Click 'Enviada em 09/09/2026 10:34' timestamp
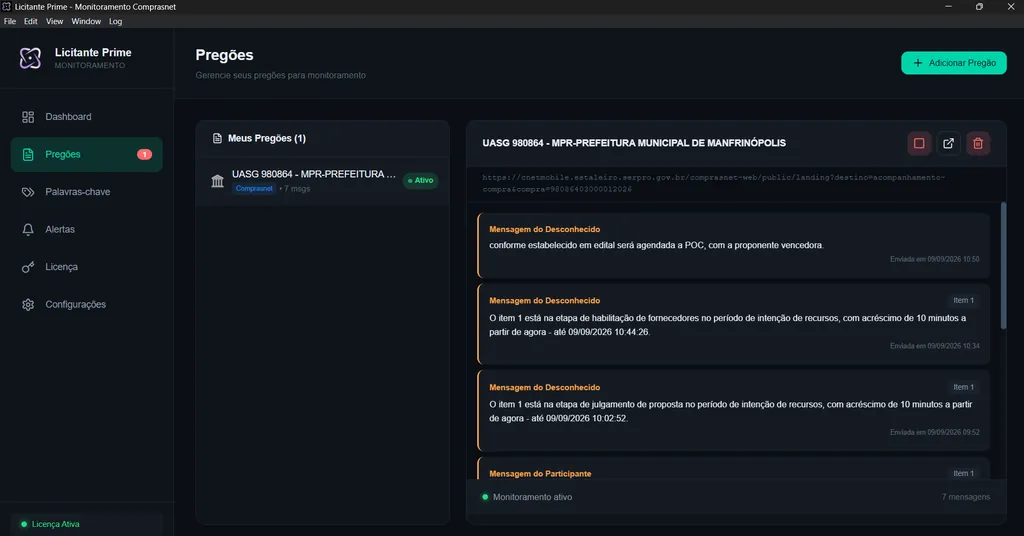 coord(935,346)
